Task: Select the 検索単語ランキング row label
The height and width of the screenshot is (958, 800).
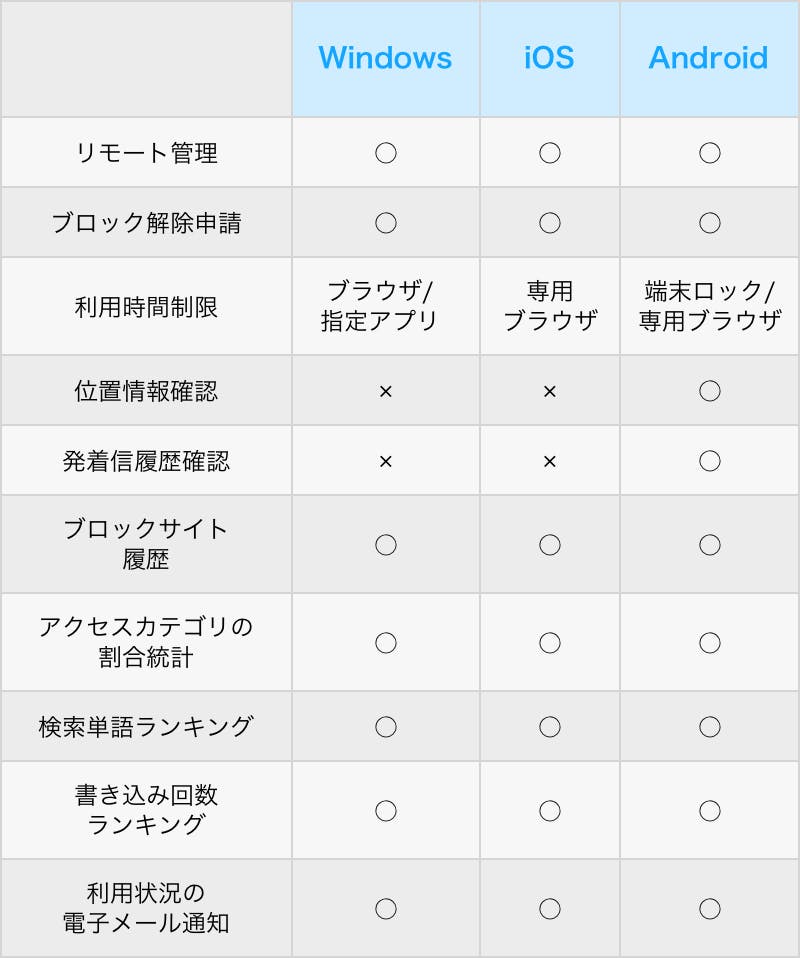Action: click(146, 726)
